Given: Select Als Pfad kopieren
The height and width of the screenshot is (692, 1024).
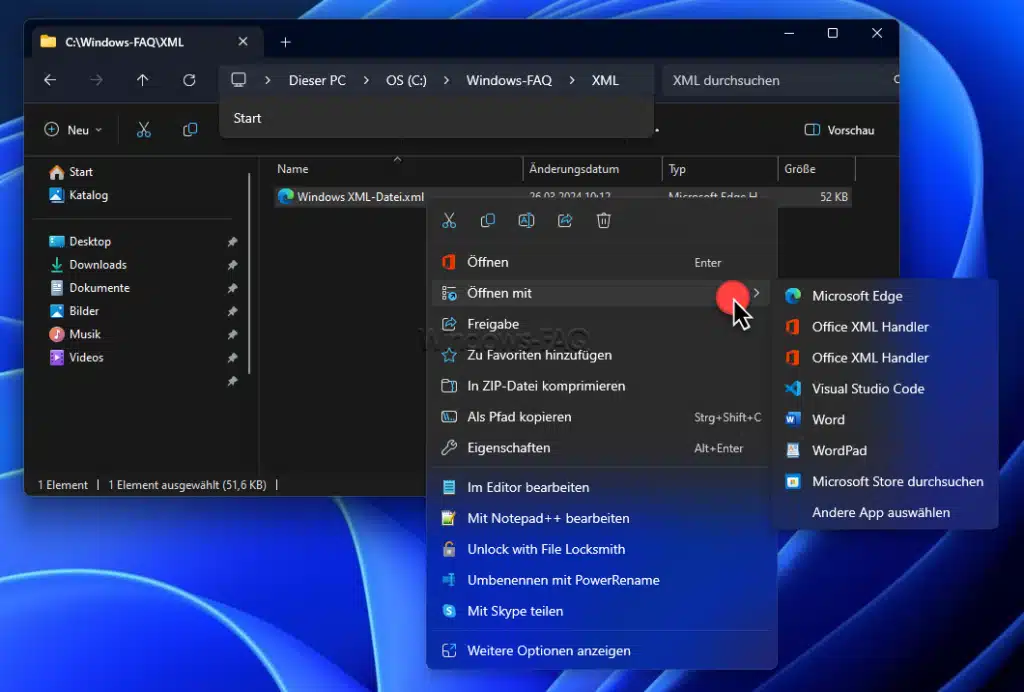Looking at the screenshot, I should click(601, 417).
